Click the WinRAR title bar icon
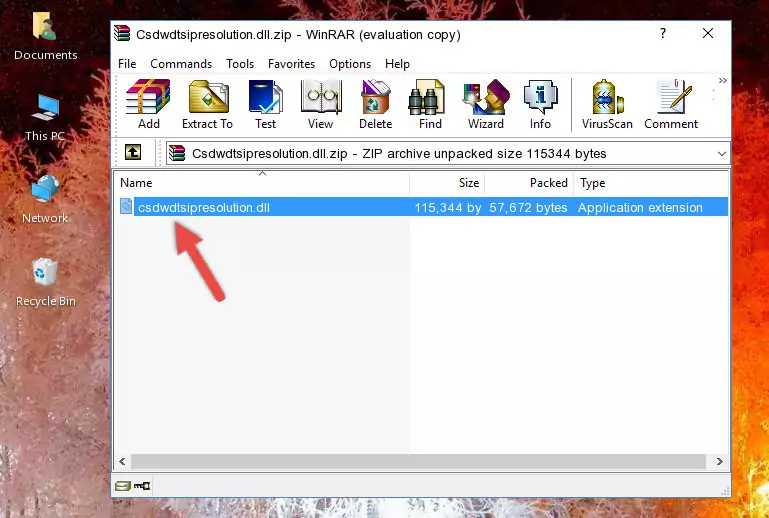Image resolution: width=769 pixels, height=518 pixels. click(122, 33)
